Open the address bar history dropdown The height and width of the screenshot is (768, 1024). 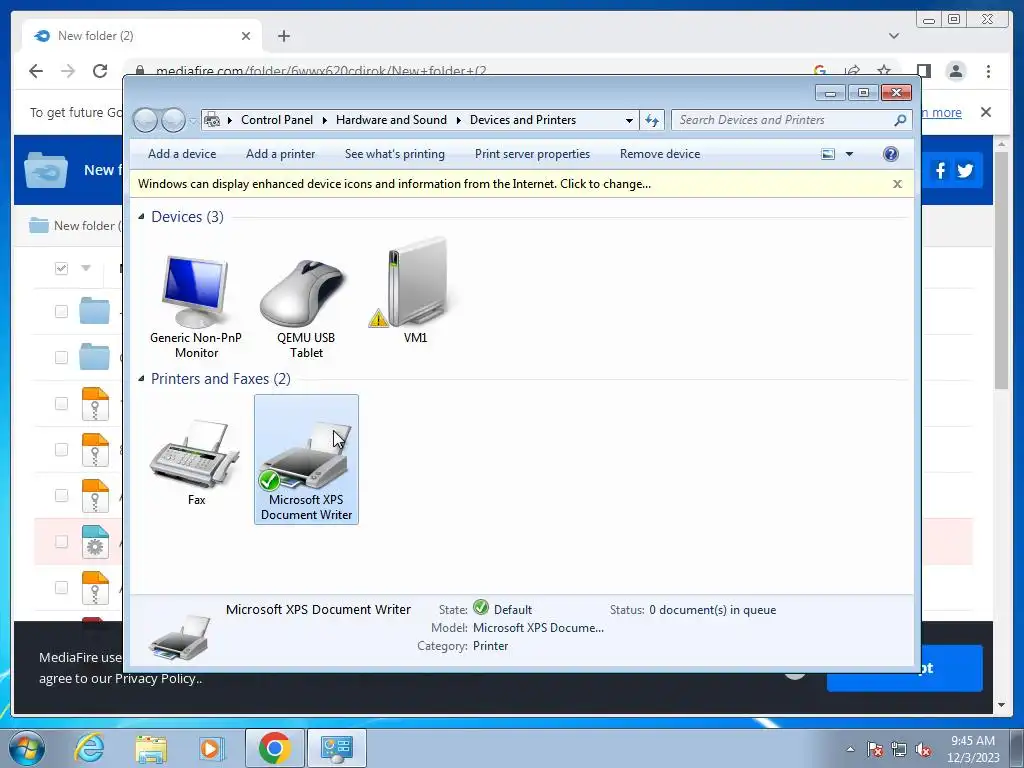[x=629, y=120]
